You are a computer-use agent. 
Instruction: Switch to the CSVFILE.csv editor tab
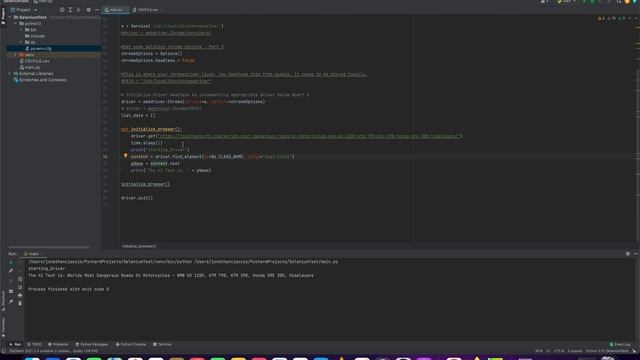click(147, 10)
